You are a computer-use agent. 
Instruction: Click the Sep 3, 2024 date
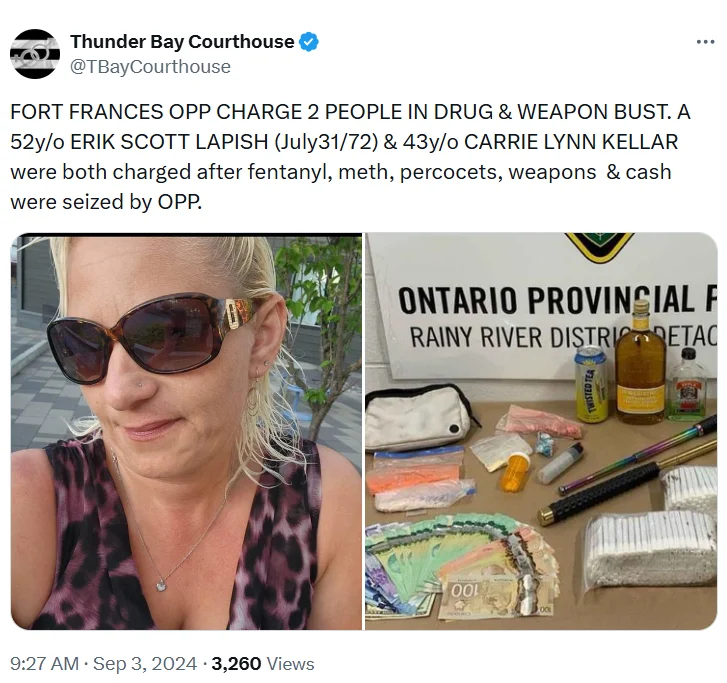pos(145,664)
